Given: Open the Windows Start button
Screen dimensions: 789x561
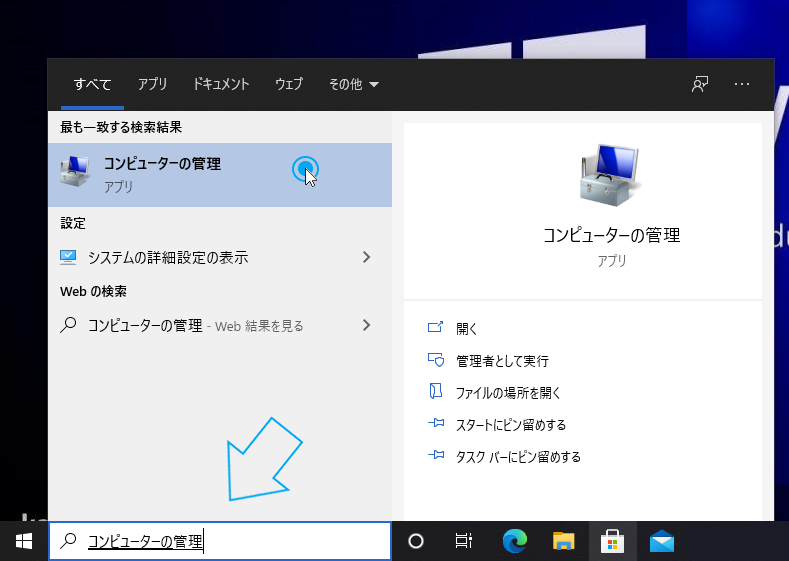Looking at the screenshot, I should (24, 541).
